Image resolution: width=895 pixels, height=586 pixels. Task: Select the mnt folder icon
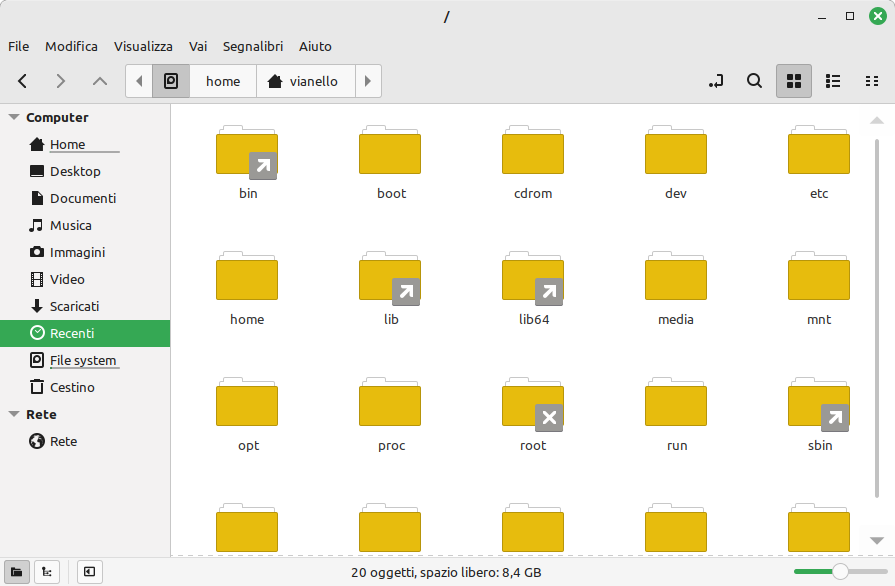point(819,276)
